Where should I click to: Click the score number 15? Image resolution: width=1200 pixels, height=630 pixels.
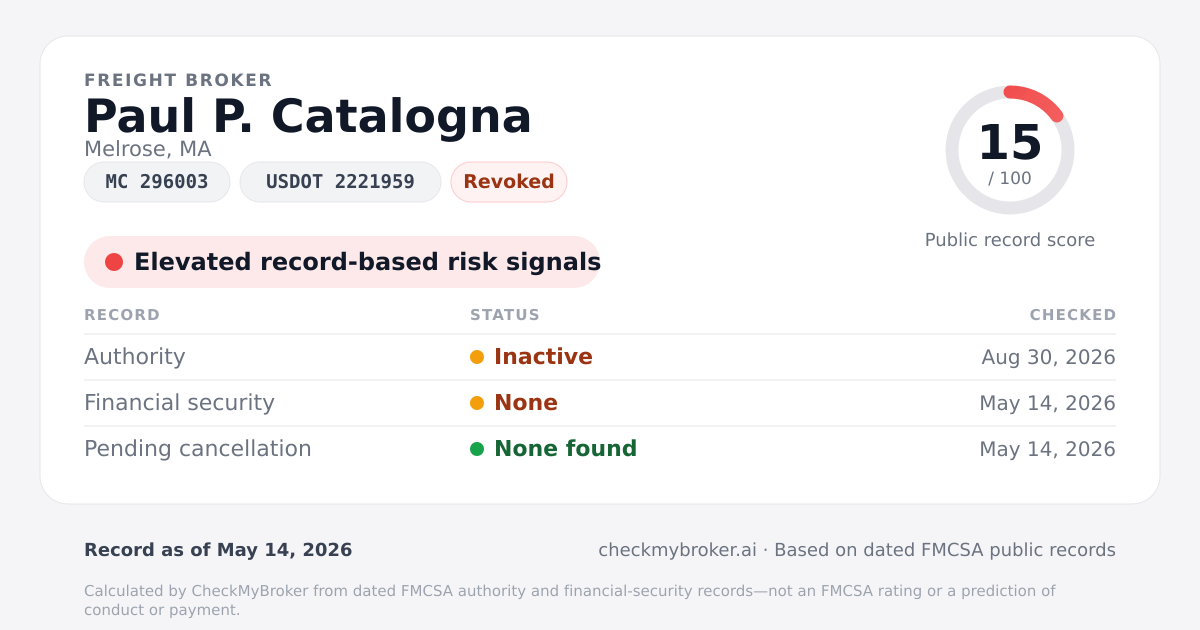[1010, 143]
